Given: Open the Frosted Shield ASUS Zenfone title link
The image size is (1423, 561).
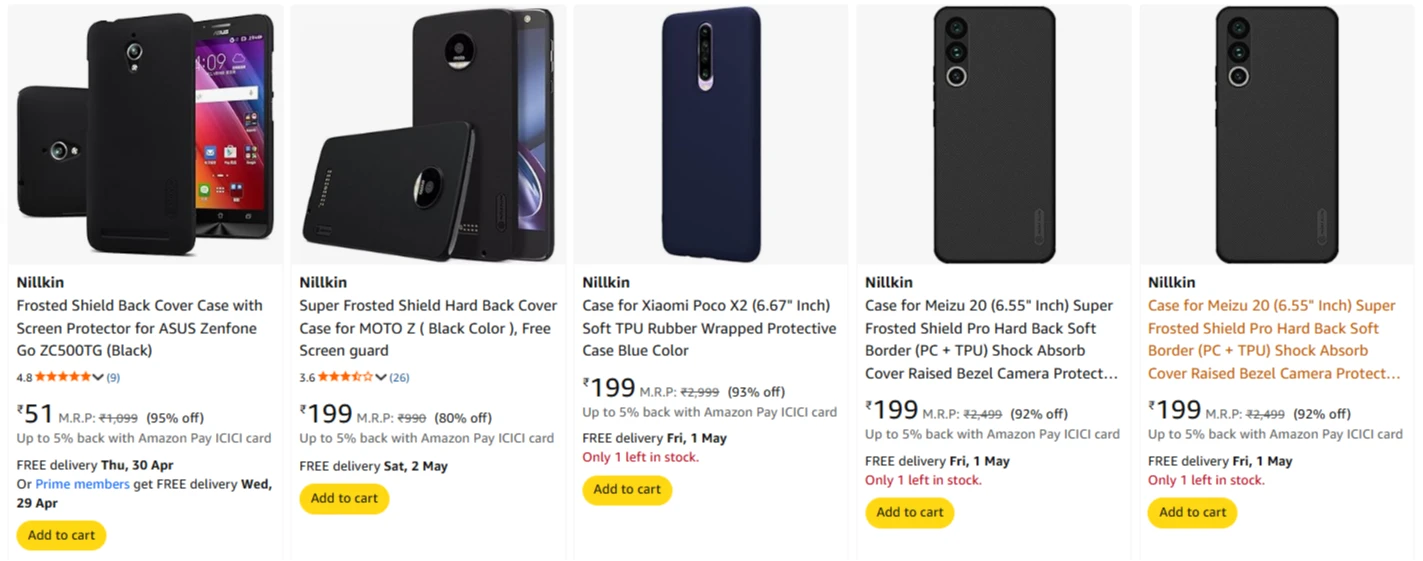Looking at the screenshot, I should [x=140, y=328].
